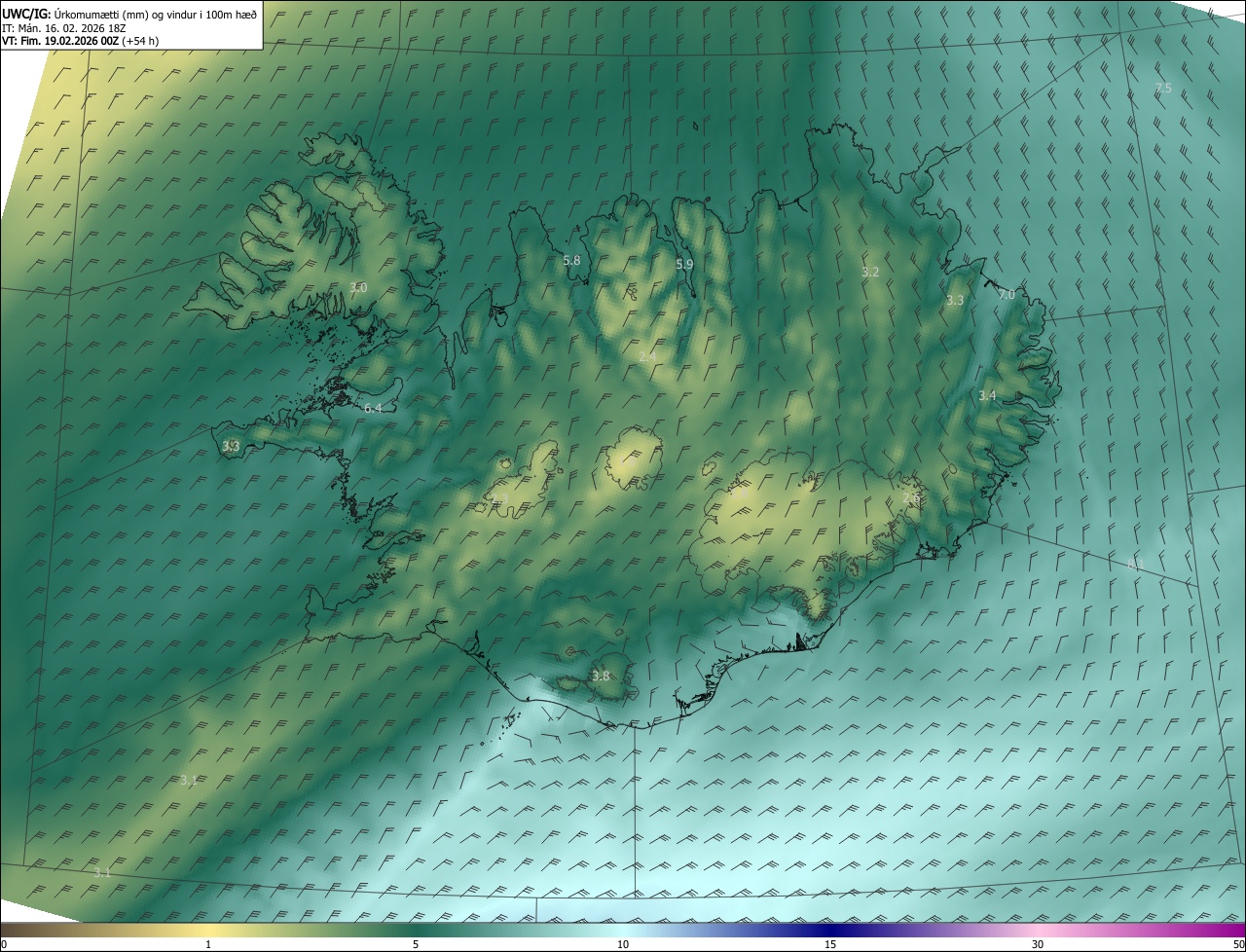This screenshot has width=1246, height=952.
Task: Click the color scale tick label 0
Action: tap(4, 944)
